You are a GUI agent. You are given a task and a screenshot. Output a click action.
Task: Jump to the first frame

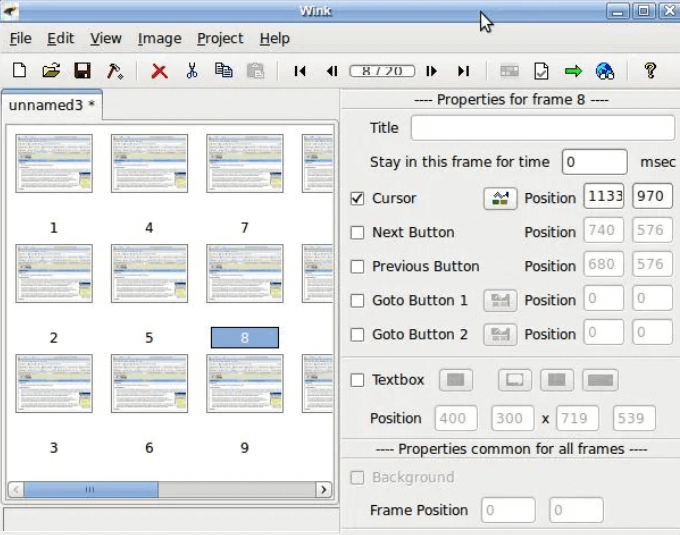pyautogui.click(x=300, y=71)
